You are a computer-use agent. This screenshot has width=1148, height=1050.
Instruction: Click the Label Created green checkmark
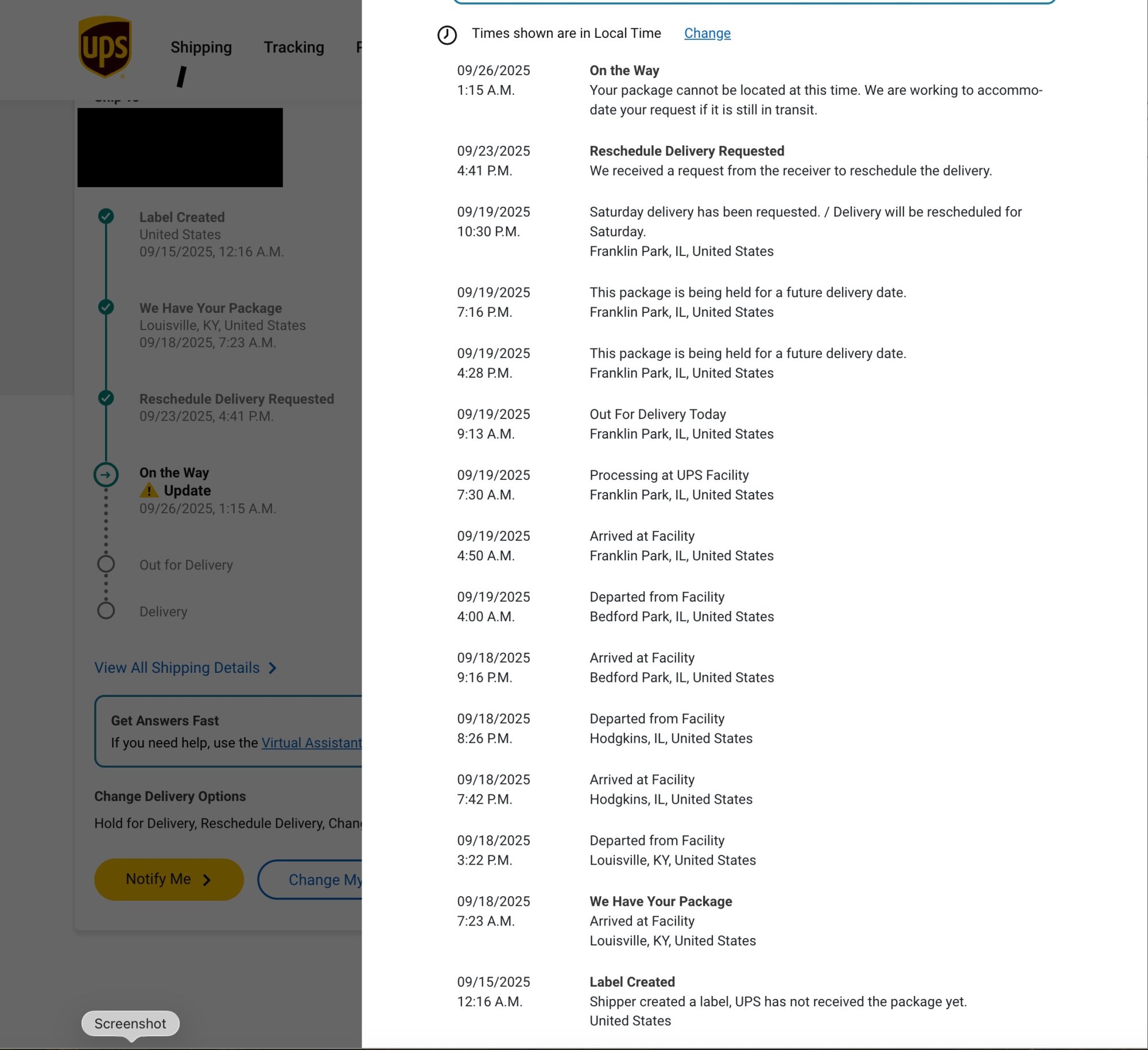[106, 216]
